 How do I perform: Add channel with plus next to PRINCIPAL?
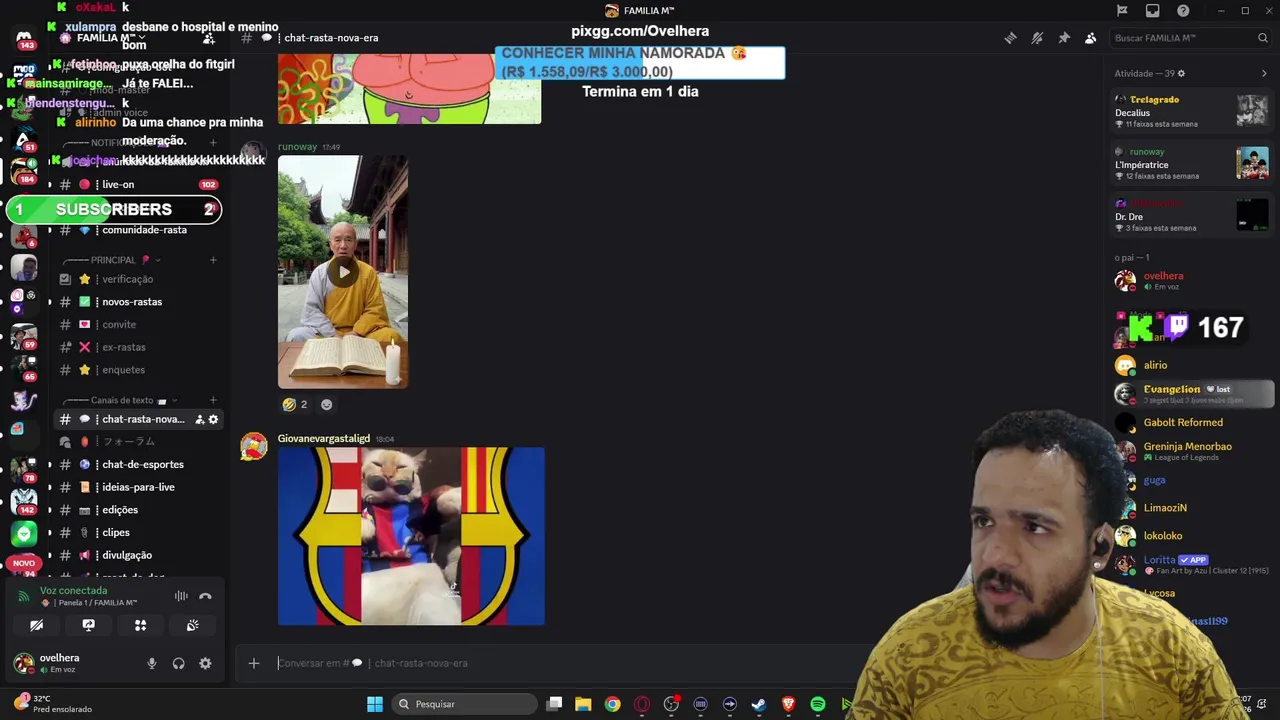coord(213,260)
